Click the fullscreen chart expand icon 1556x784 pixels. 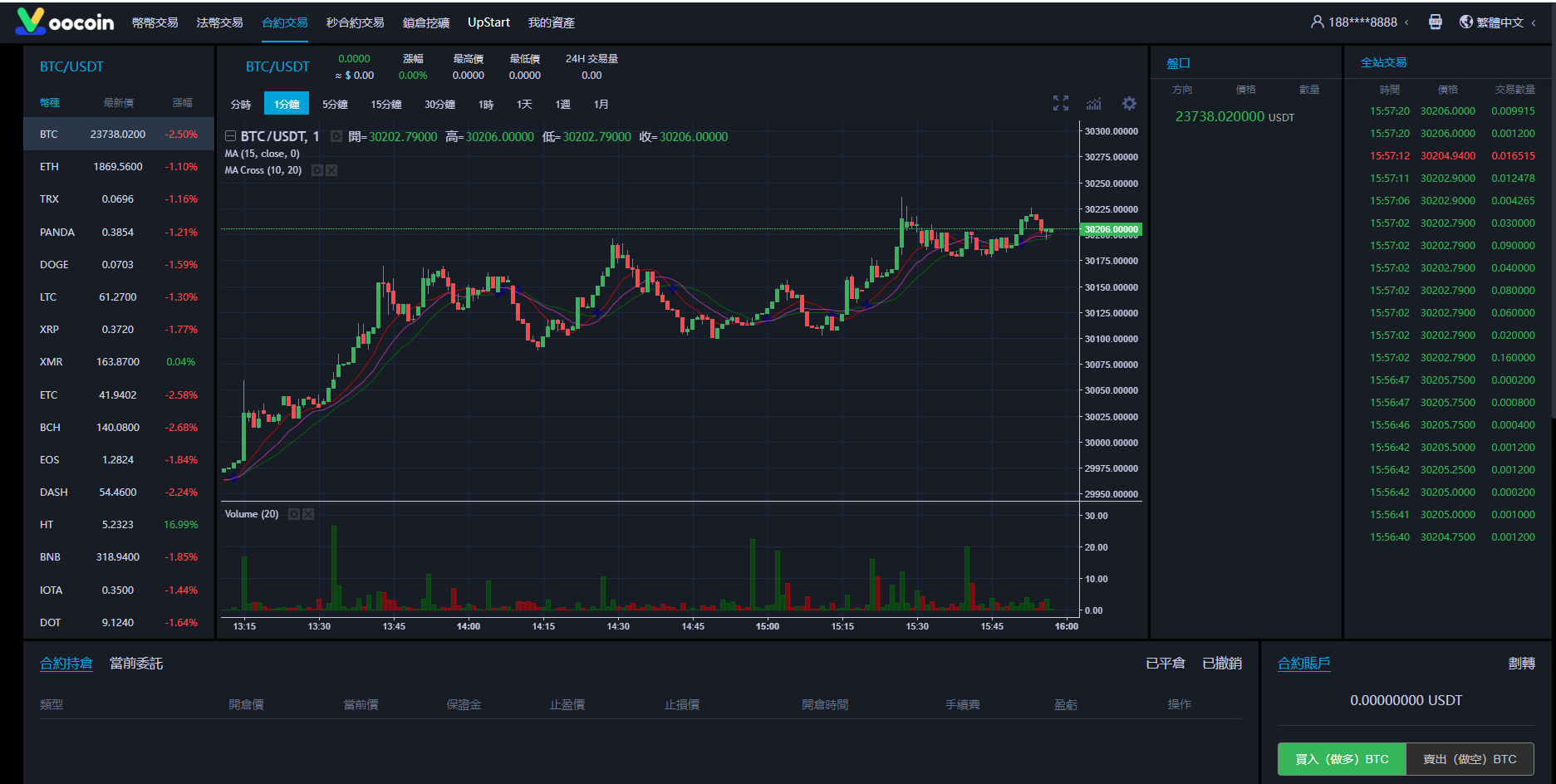click(1061, 104)
